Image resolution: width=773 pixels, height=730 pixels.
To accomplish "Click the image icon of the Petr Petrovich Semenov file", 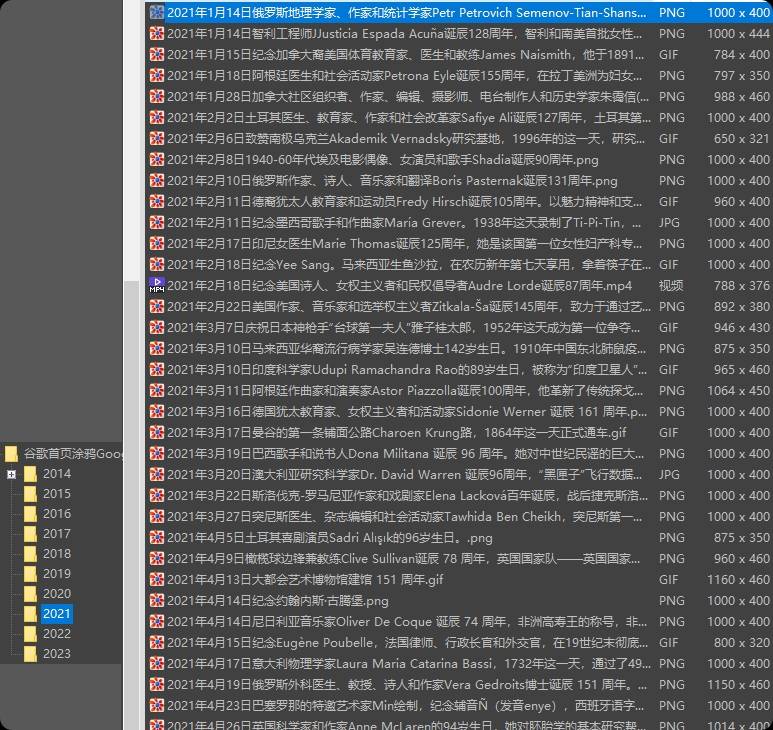I will [x=156, y=13].
